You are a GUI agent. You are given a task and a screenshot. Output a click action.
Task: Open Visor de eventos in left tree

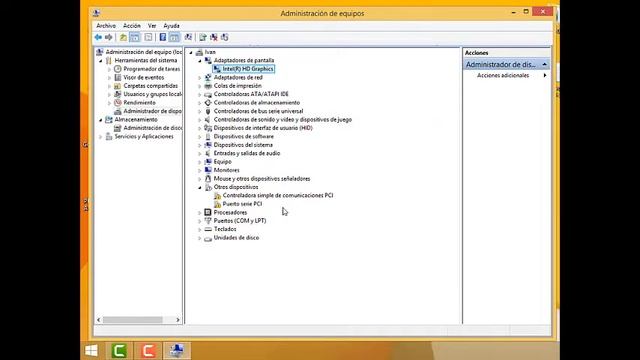pos(144,78)
